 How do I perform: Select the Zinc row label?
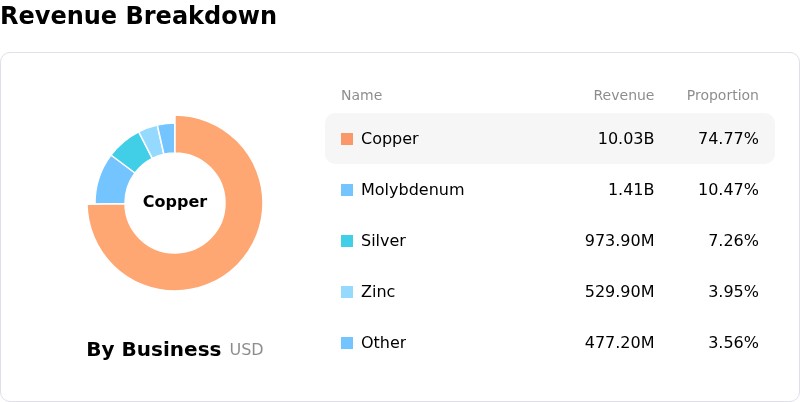tap(378, 291)
